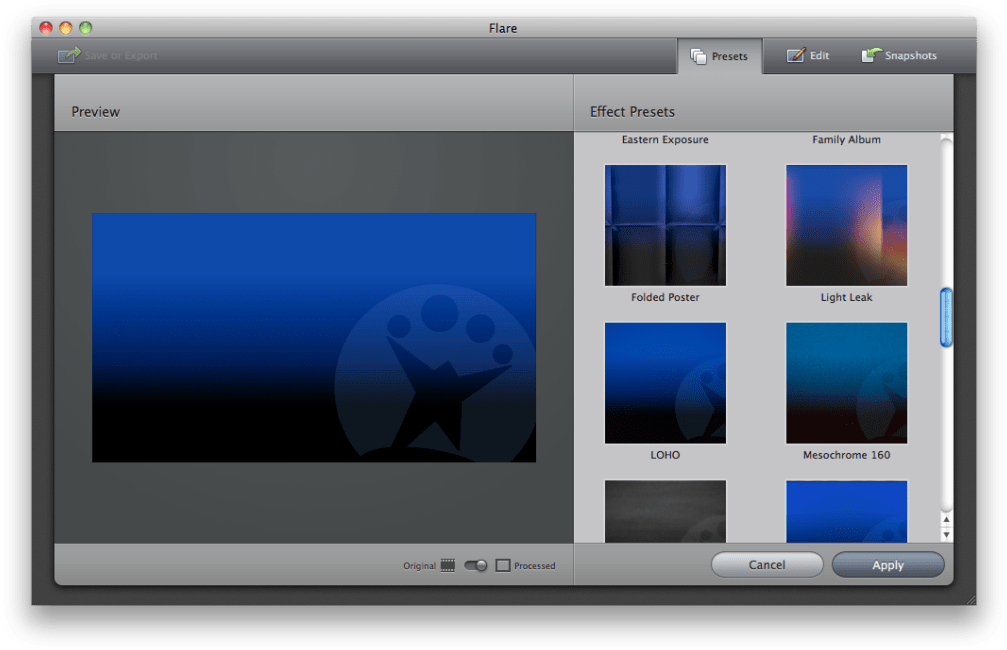Pick the LOHO effect preset thumbnail

665,382
